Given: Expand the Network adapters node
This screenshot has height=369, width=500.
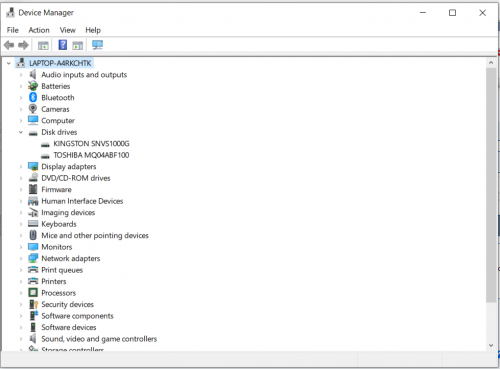Looking at the screenshot, I should [21, 259].
